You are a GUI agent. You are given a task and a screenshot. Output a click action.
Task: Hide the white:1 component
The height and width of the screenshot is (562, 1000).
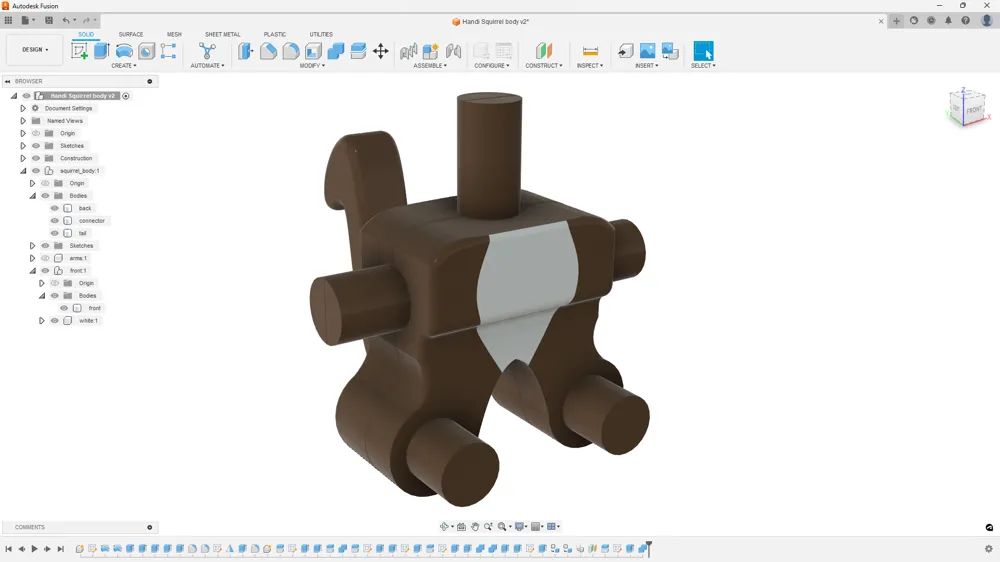point(55,321)
